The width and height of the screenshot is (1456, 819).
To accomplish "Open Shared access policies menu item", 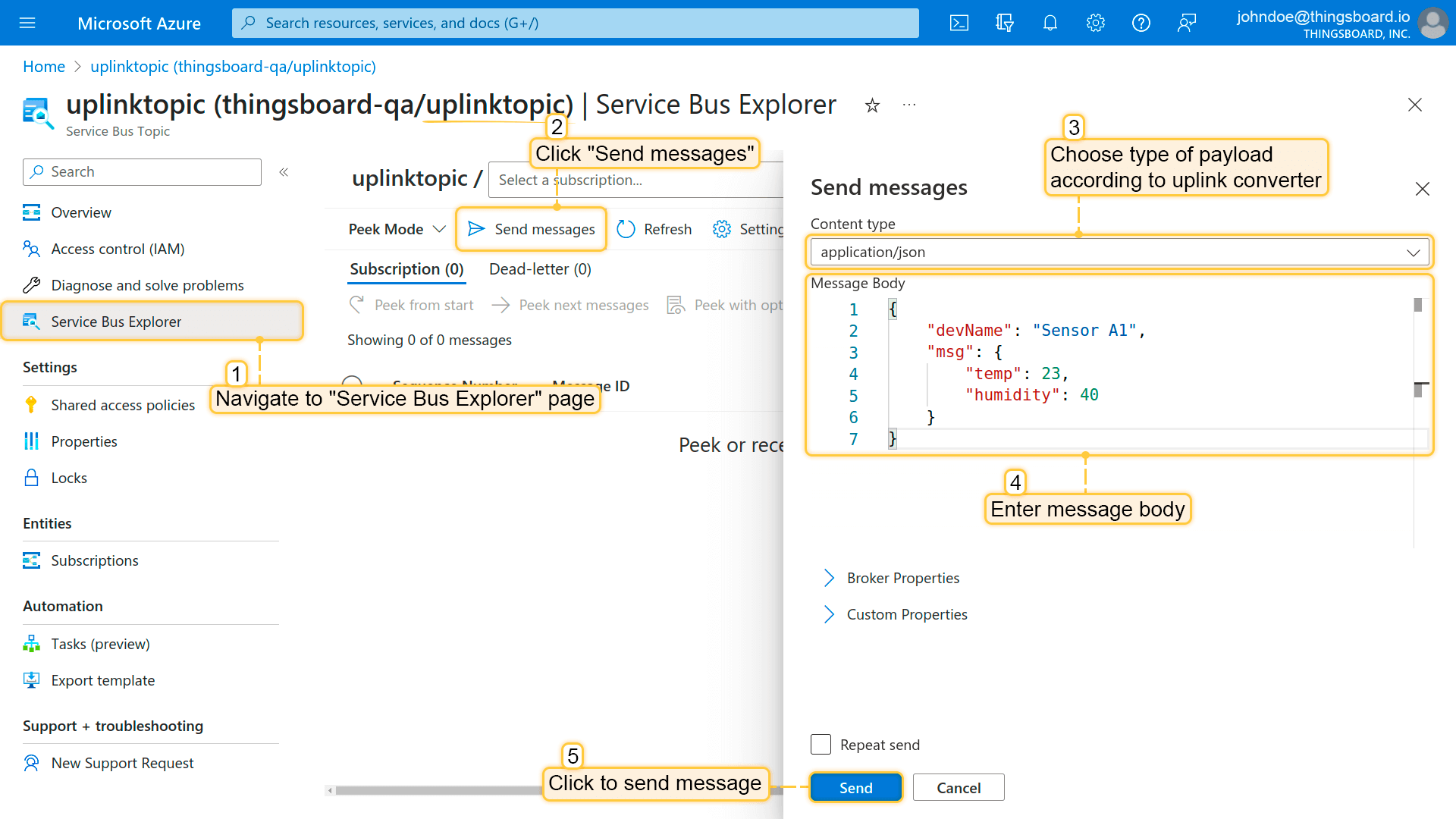I will coord(123,405).
